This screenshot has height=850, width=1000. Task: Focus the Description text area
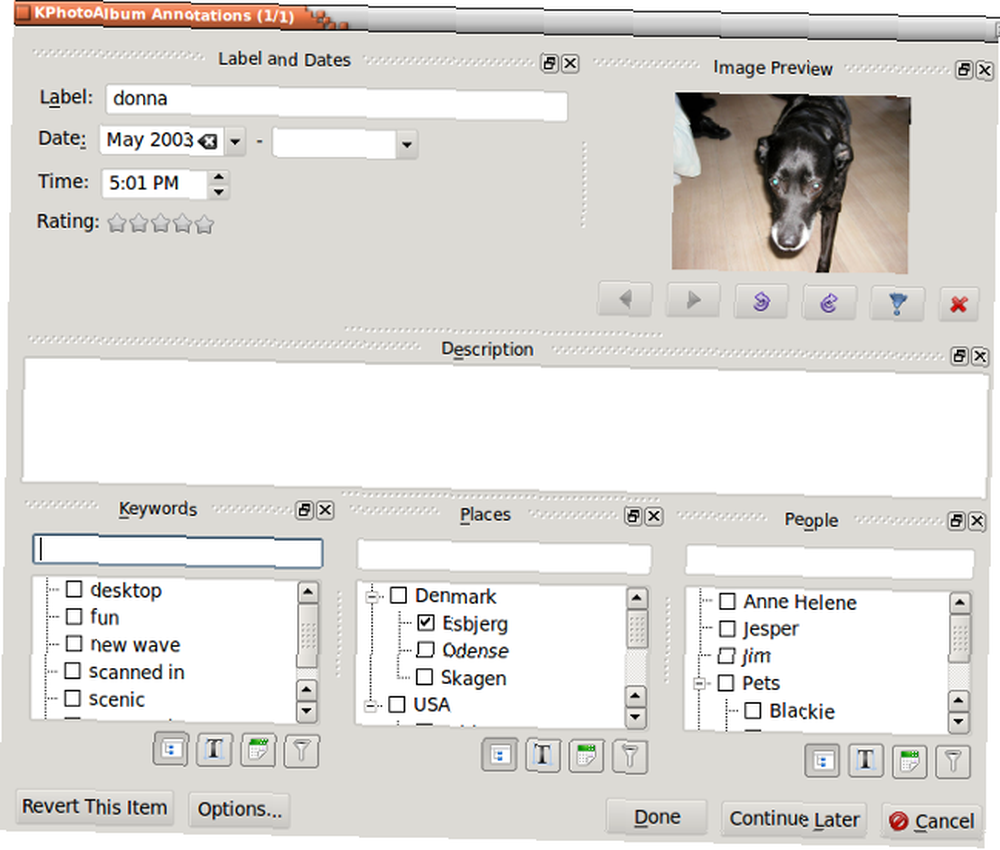506,427
